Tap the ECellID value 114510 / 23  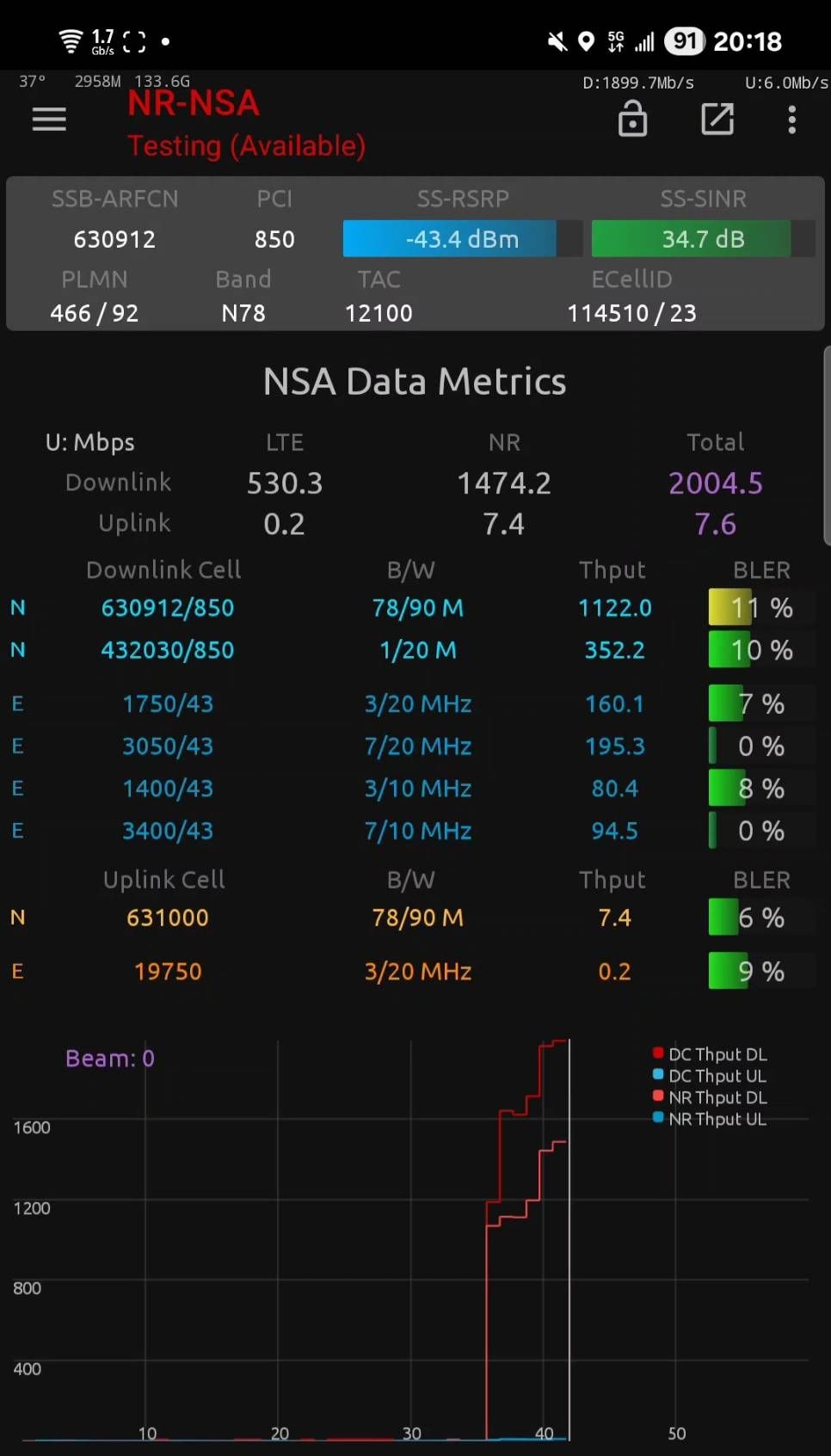[x=631, y=313]
